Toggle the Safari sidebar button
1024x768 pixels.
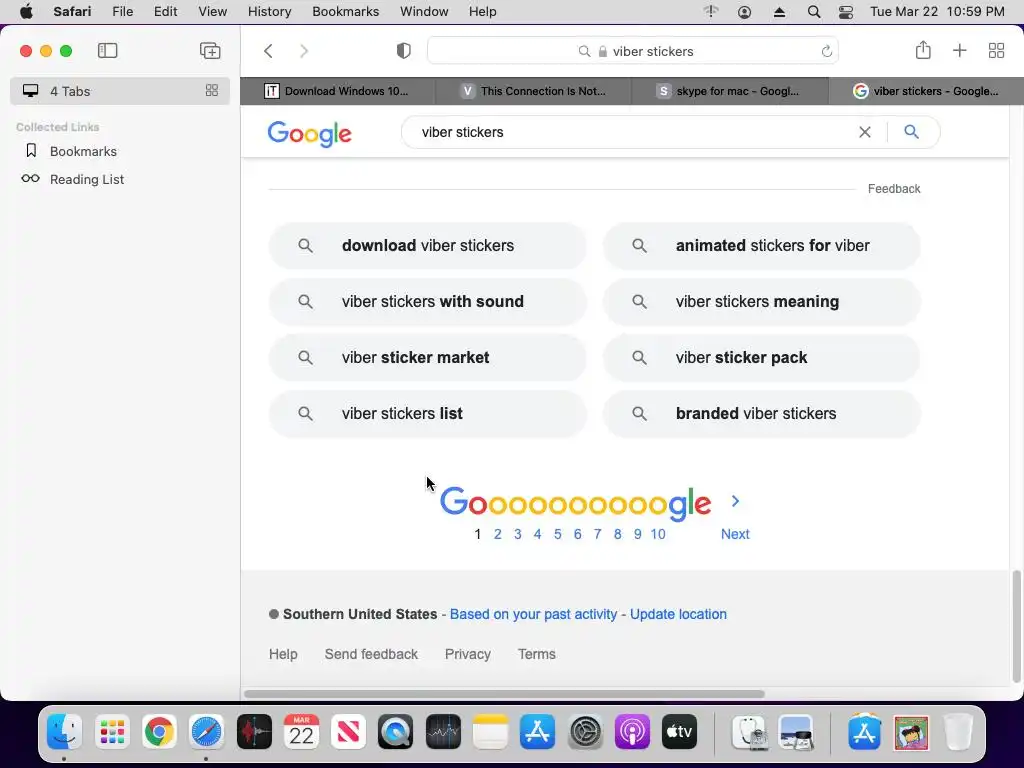pos(107,51)
